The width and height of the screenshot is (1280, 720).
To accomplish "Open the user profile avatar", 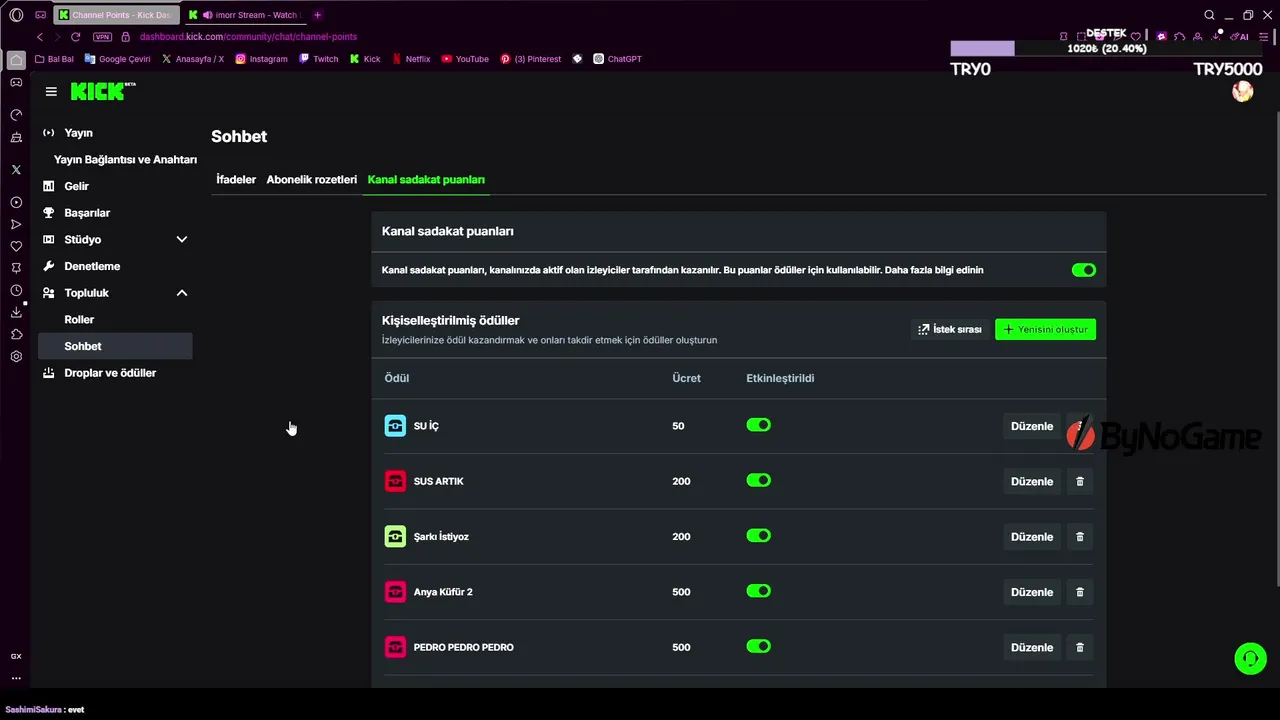I will (1242, 92).
